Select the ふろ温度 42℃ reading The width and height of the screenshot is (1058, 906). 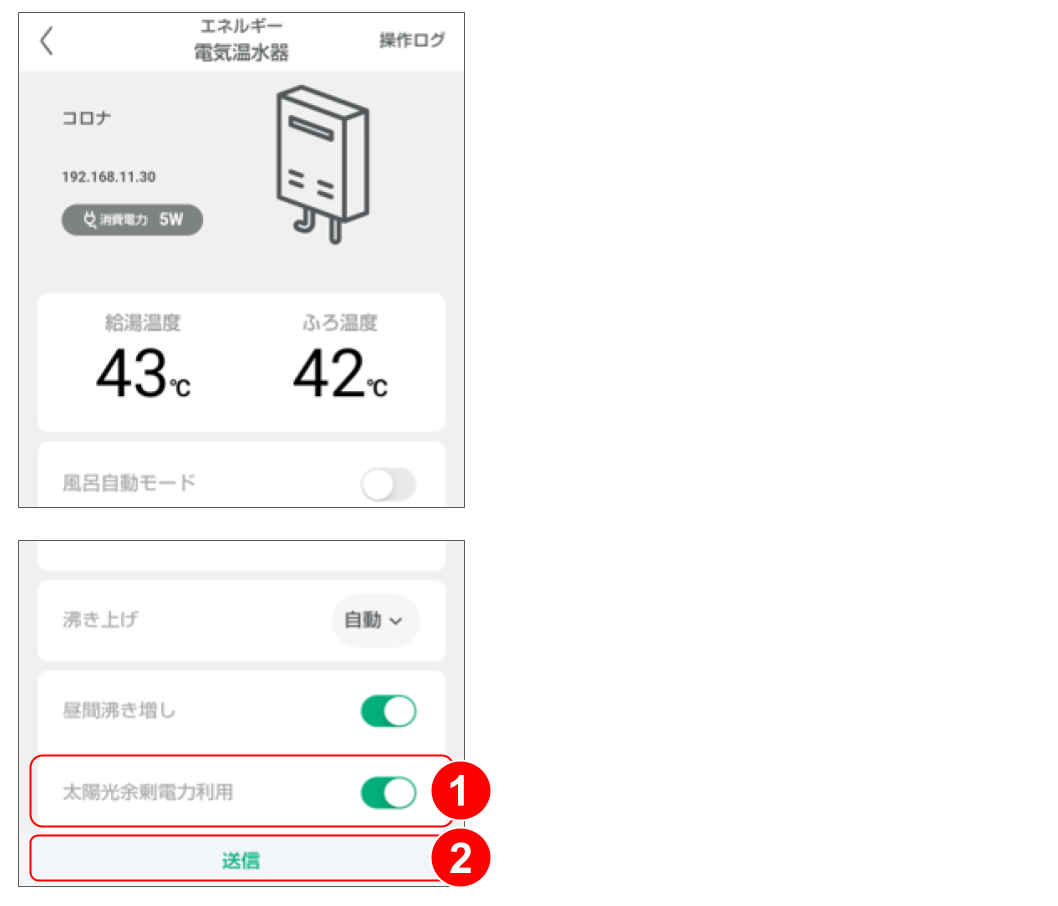340,374
